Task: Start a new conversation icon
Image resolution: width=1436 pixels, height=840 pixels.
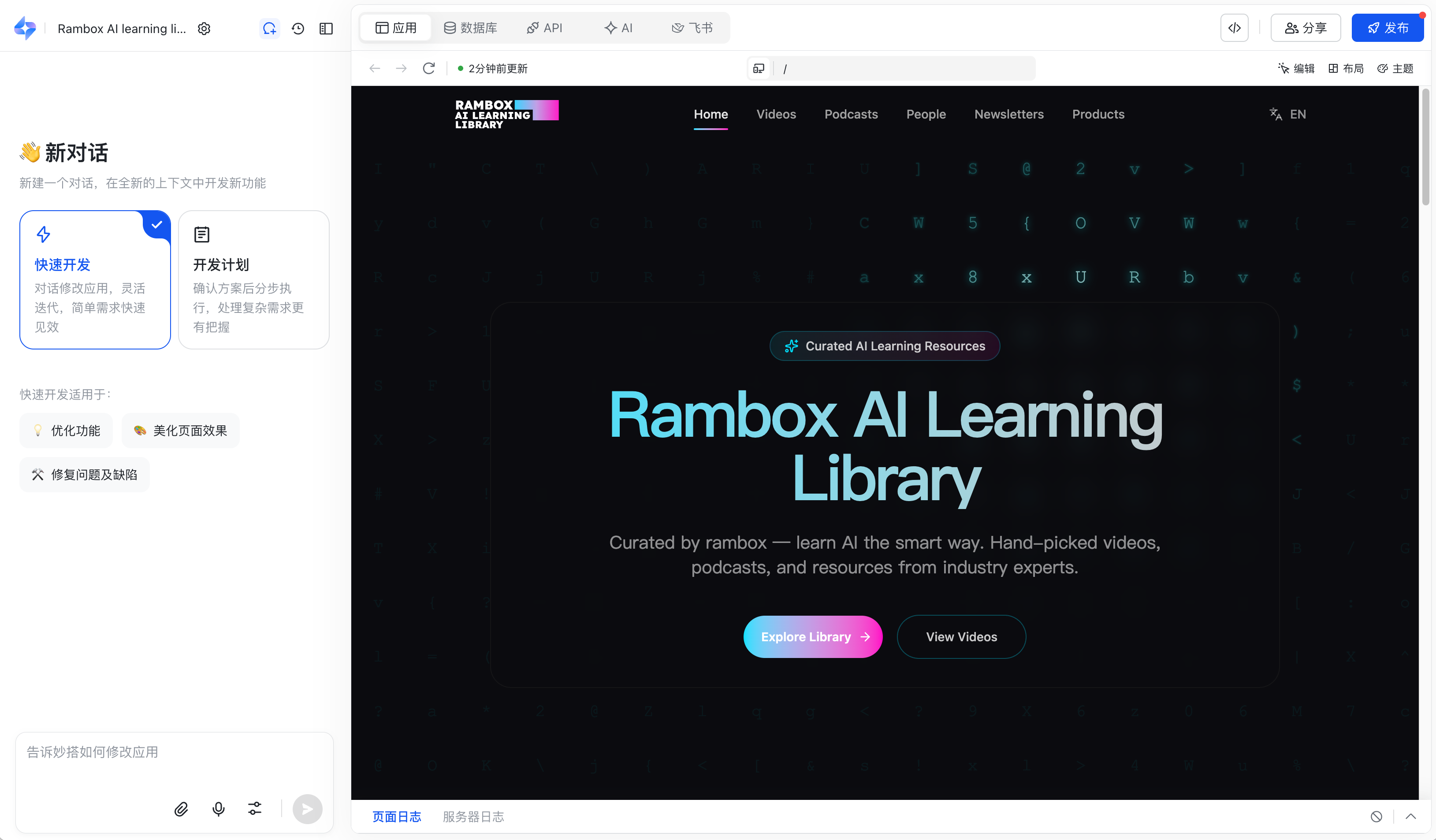Action: tap(269, 29)
